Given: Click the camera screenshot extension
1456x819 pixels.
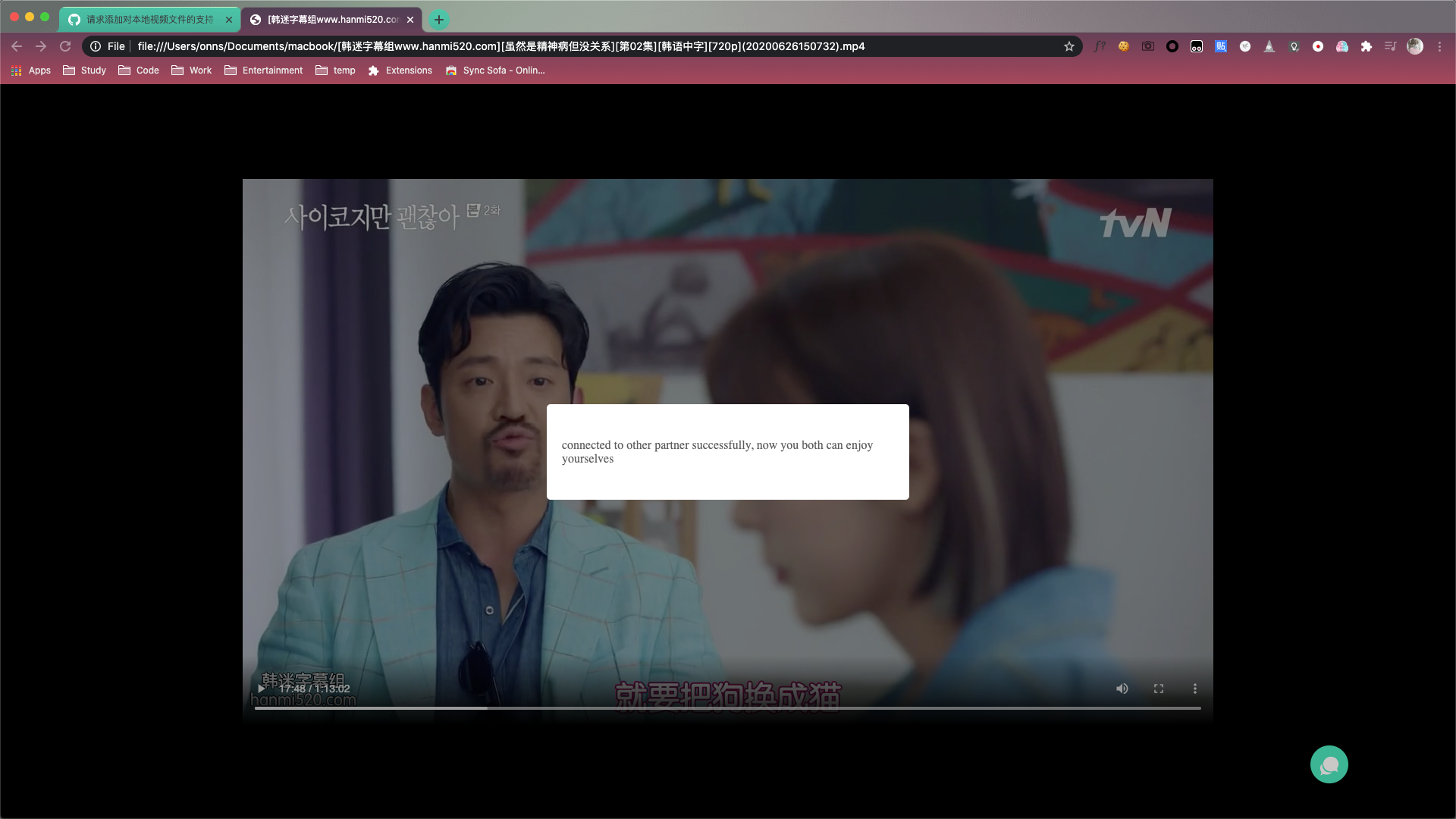Looking at the screenshot, I should tap(1148, 46).
